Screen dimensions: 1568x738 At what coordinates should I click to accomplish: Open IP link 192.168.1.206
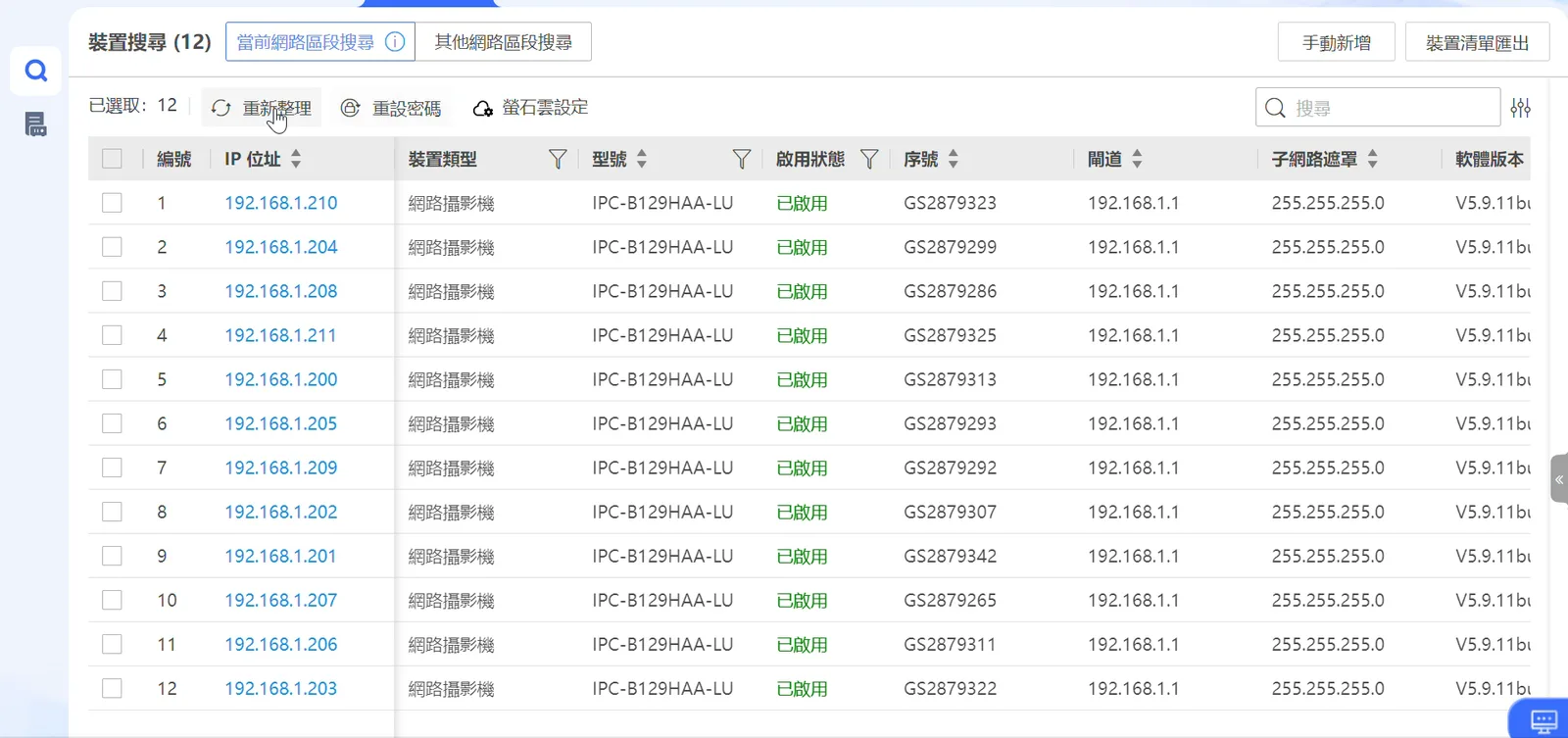tap(280, 644)
